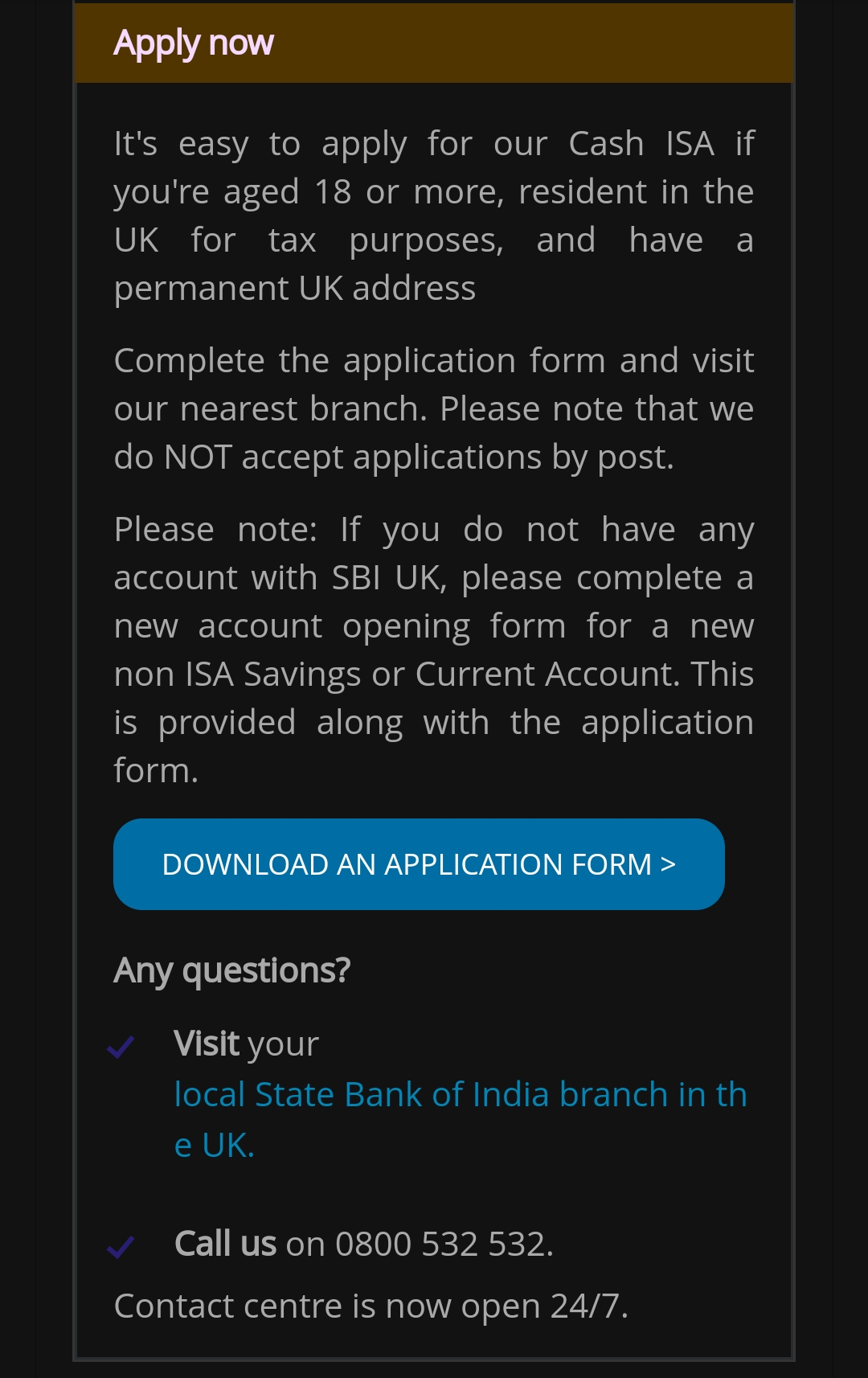Select the Apply now section header

coord(194,43)
